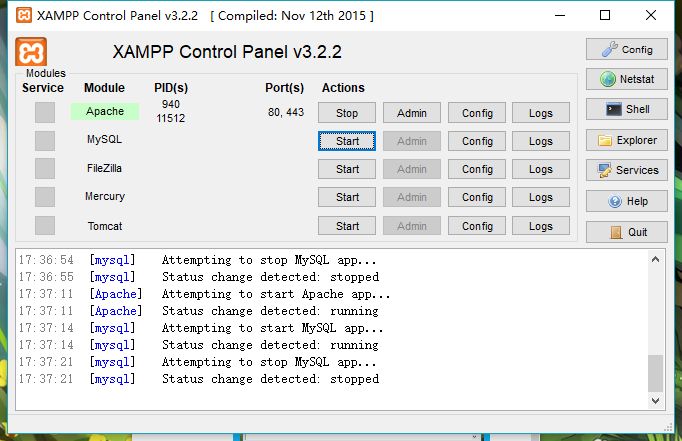Start the Tomcat module

[347, 226]
